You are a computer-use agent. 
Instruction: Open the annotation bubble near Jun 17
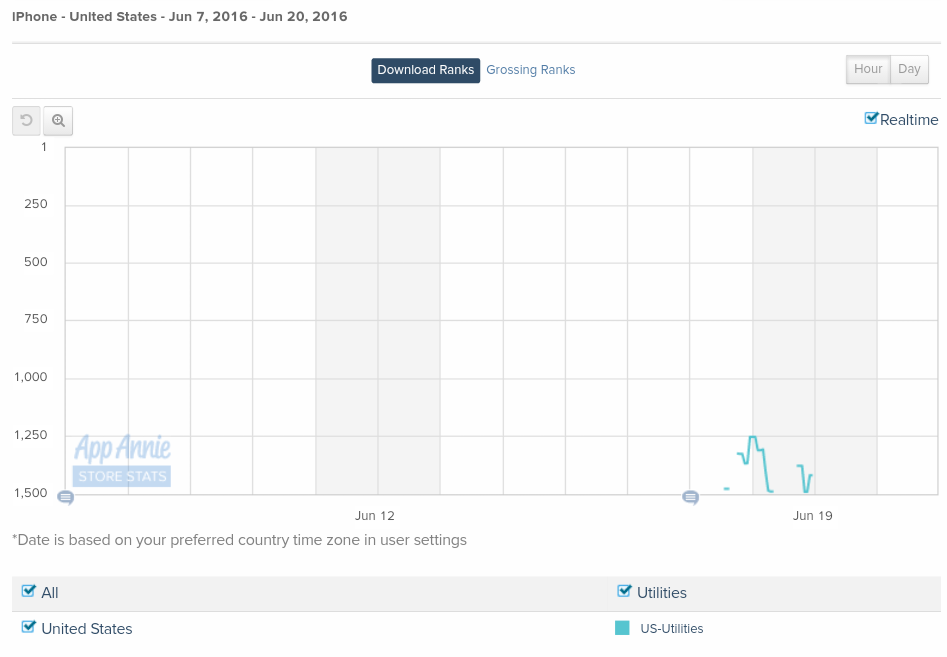(x=690, y=497)
